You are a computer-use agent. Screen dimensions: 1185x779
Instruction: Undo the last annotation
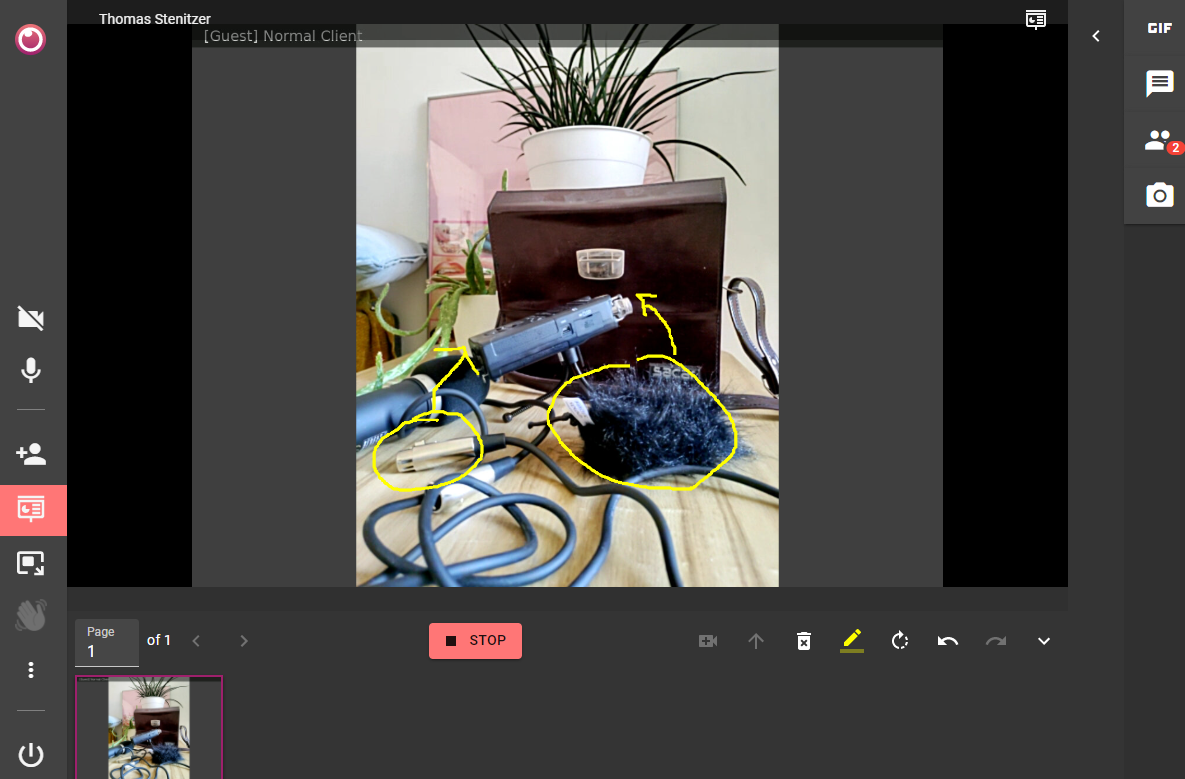(948, 641)
